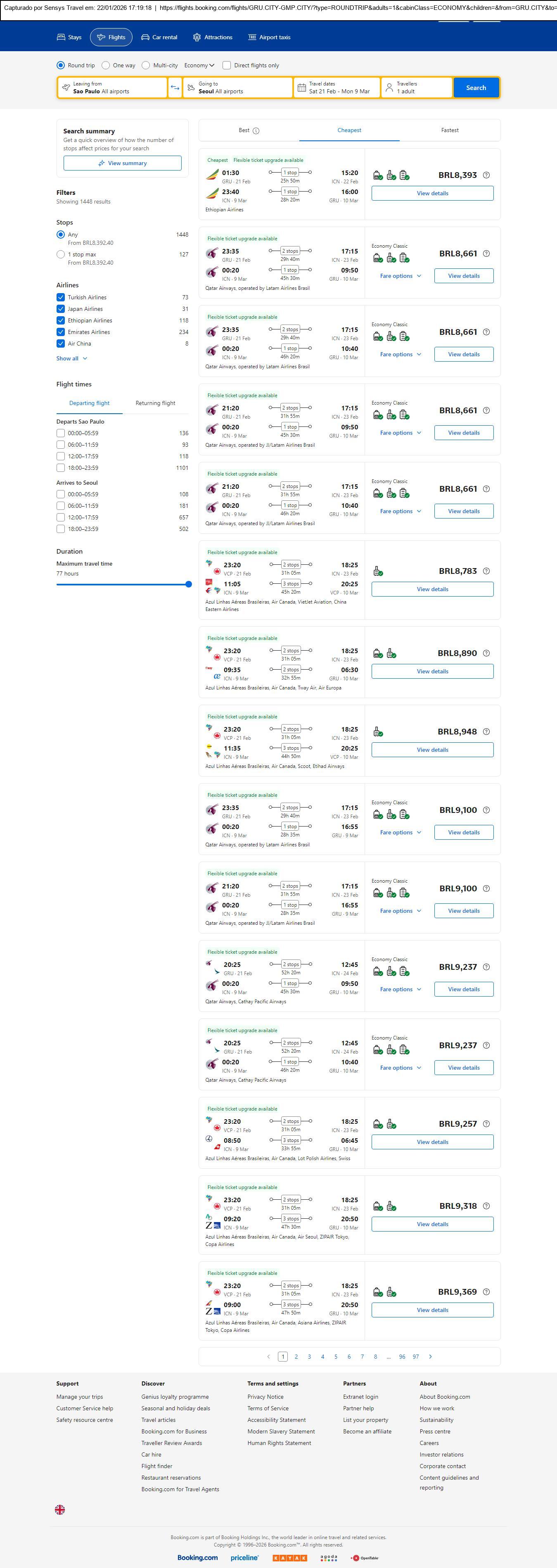Open the Returning flight times tab

(155, 403)
